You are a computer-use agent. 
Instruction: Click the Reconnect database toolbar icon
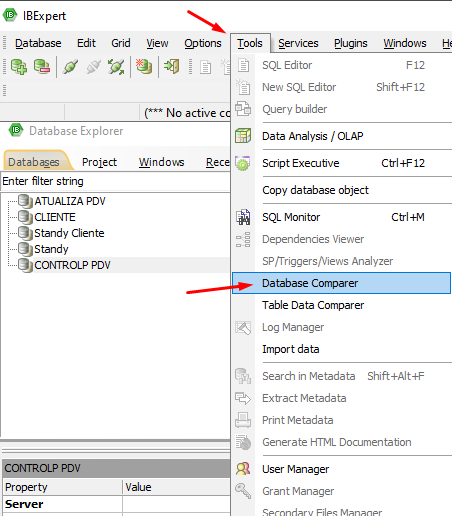116,67
